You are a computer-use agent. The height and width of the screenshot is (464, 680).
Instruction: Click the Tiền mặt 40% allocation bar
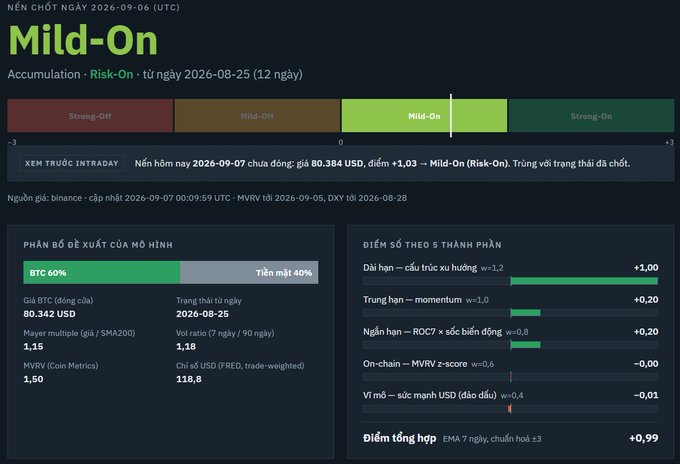pyautogui.click(x=249, y=272)
